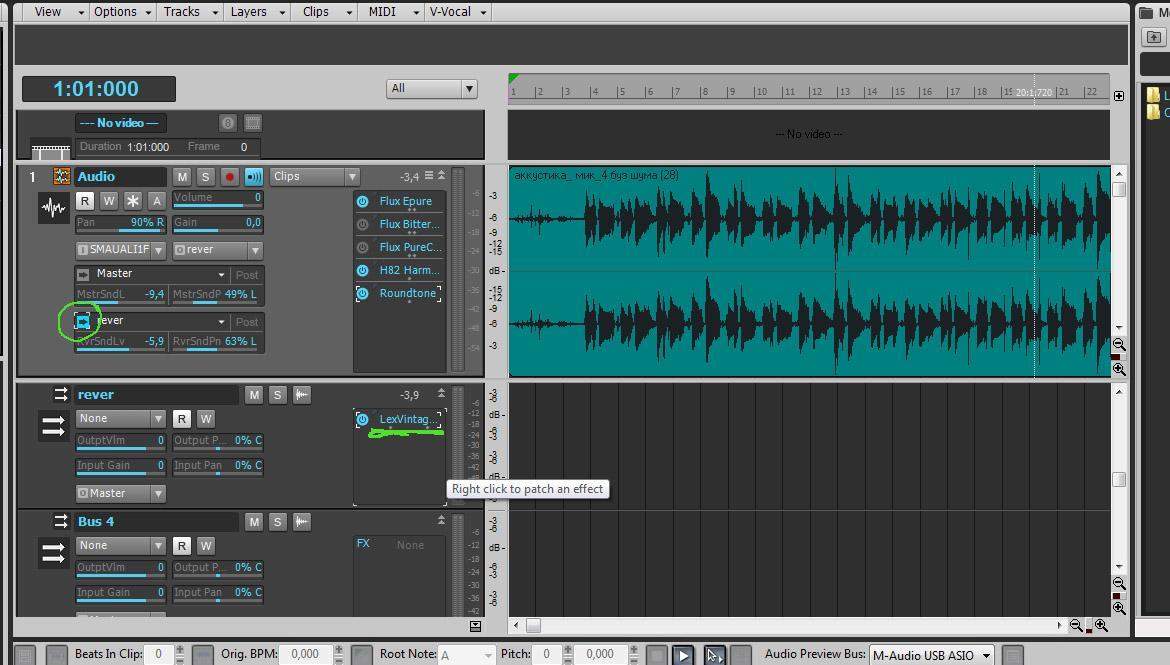Open the V-Vocal menu

tap(458, 12)
